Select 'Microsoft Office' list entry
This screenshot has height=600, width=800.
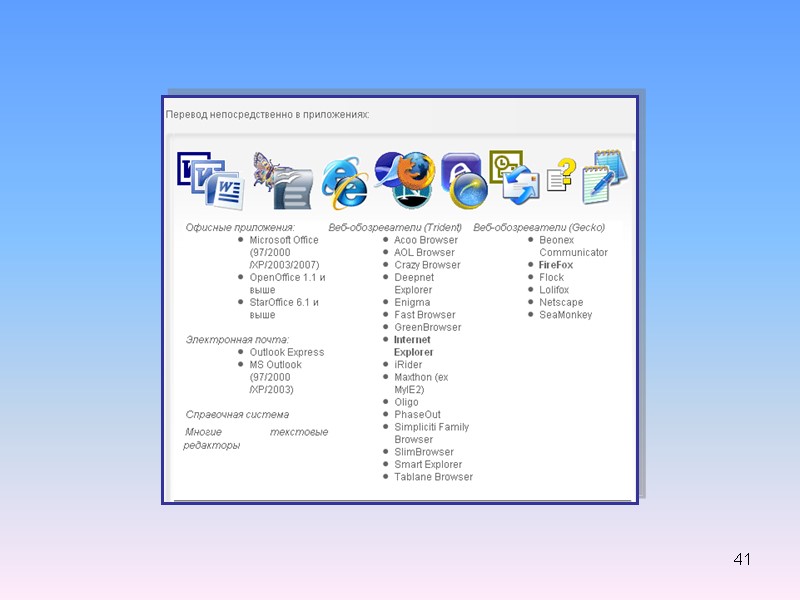pos(284,252)
